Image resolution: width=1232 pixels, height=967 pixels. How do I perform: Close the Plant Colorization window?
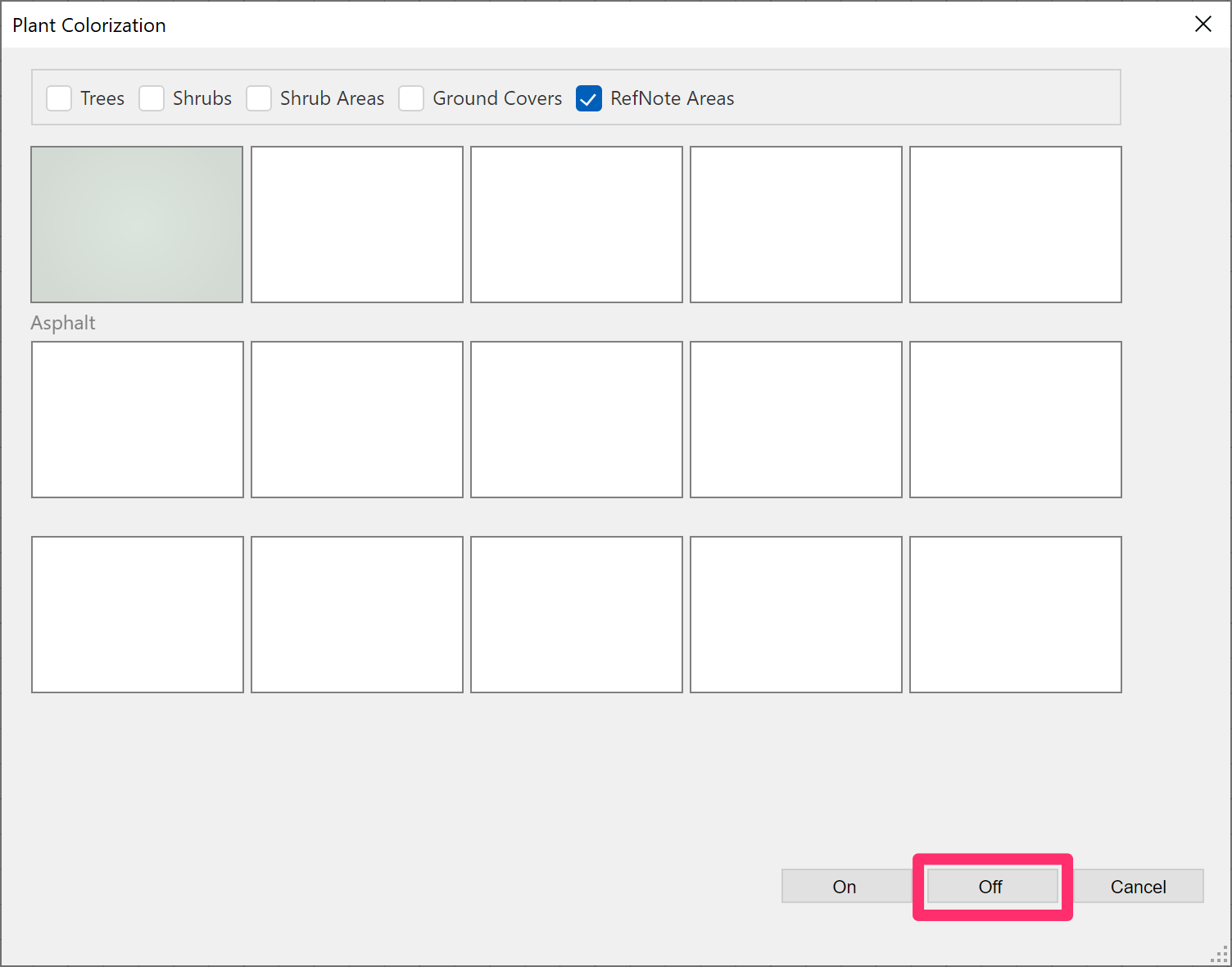1203,25
